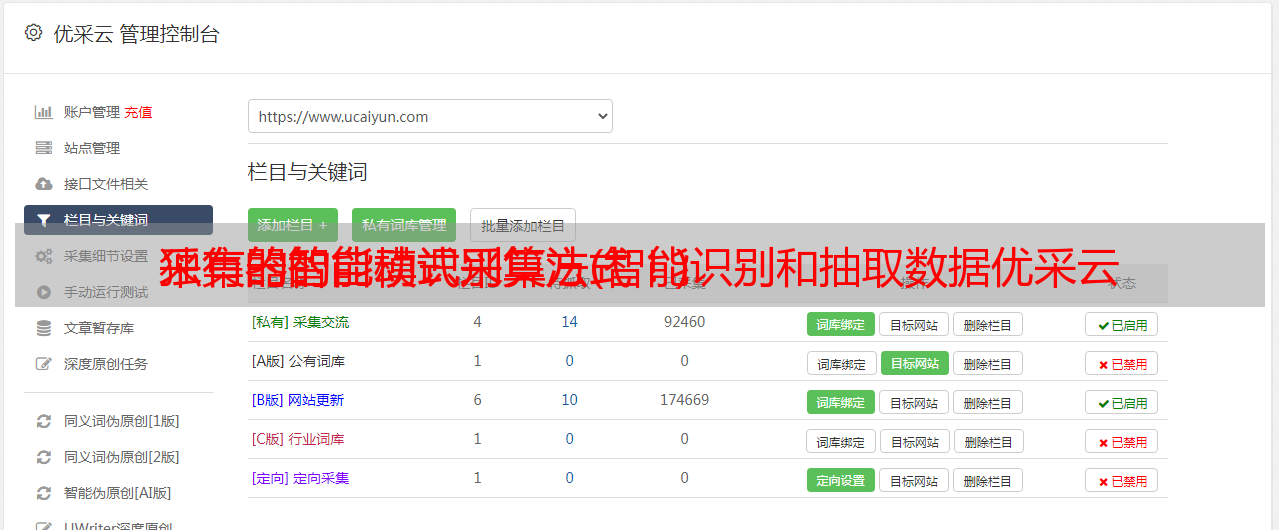Toggle 已禁用 status for 行业词库

[1122, 441]
